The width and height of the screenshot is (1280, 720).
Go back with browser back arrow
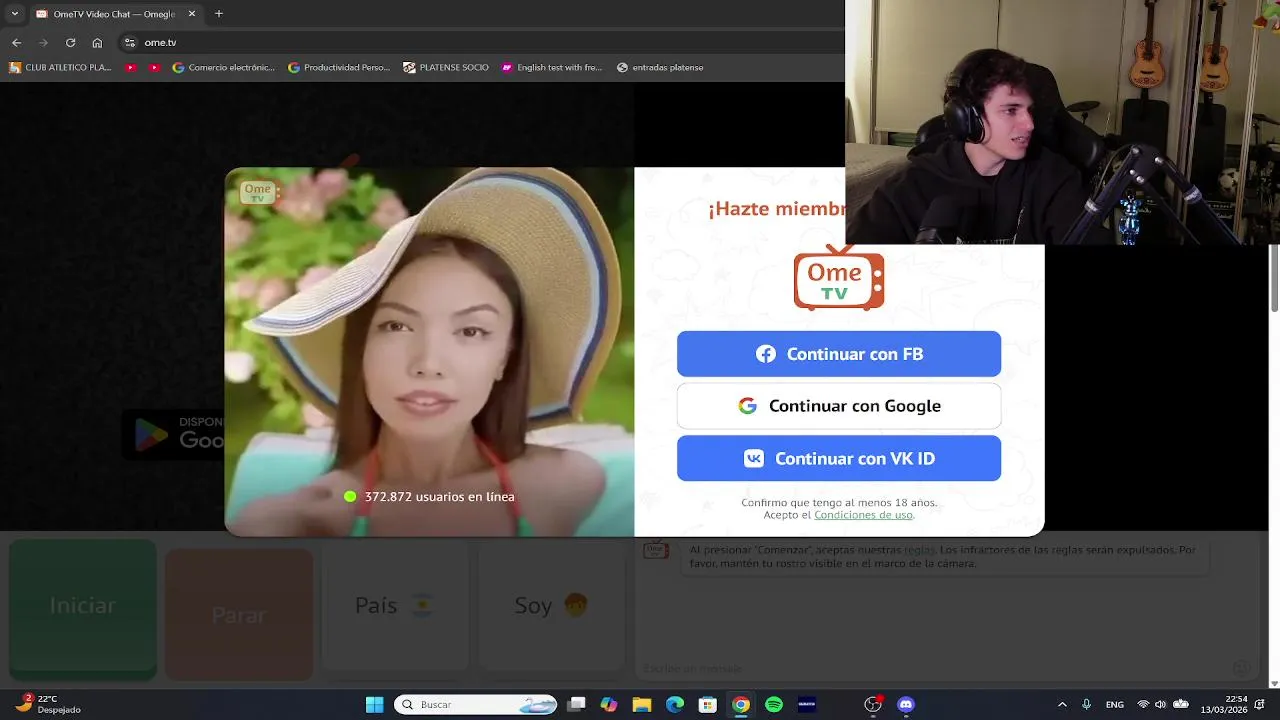[16, 43]
